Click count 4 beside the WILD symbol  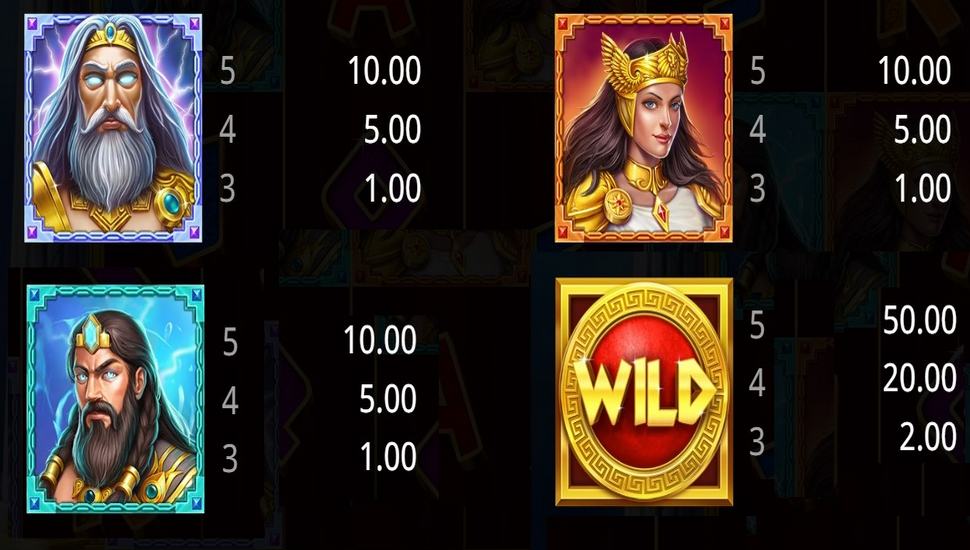pyautogui.click(x=758, y=384)
